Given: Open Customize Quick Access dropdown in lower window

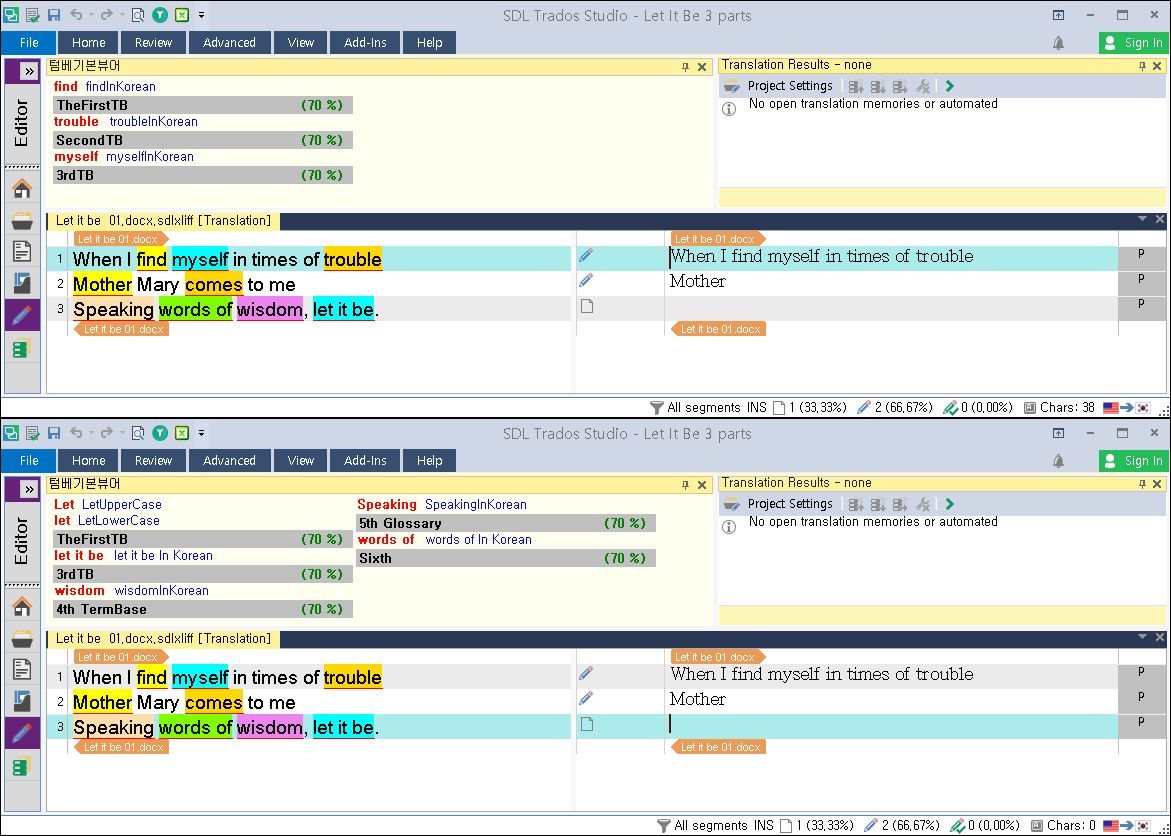Looking at the screenshot, I should pos(202,433).
